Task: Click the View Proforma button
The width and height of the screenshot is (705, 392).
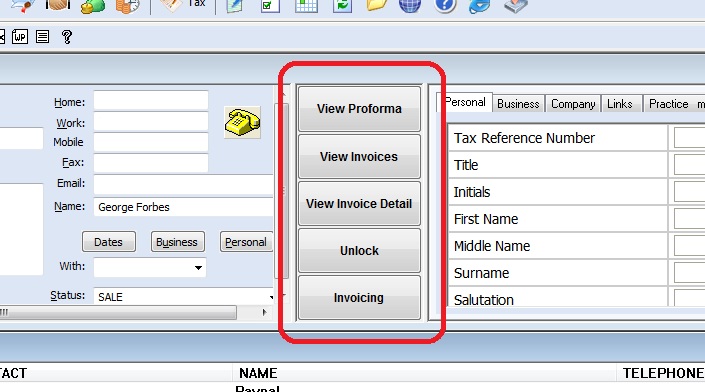Action: (x=359, y=108)
